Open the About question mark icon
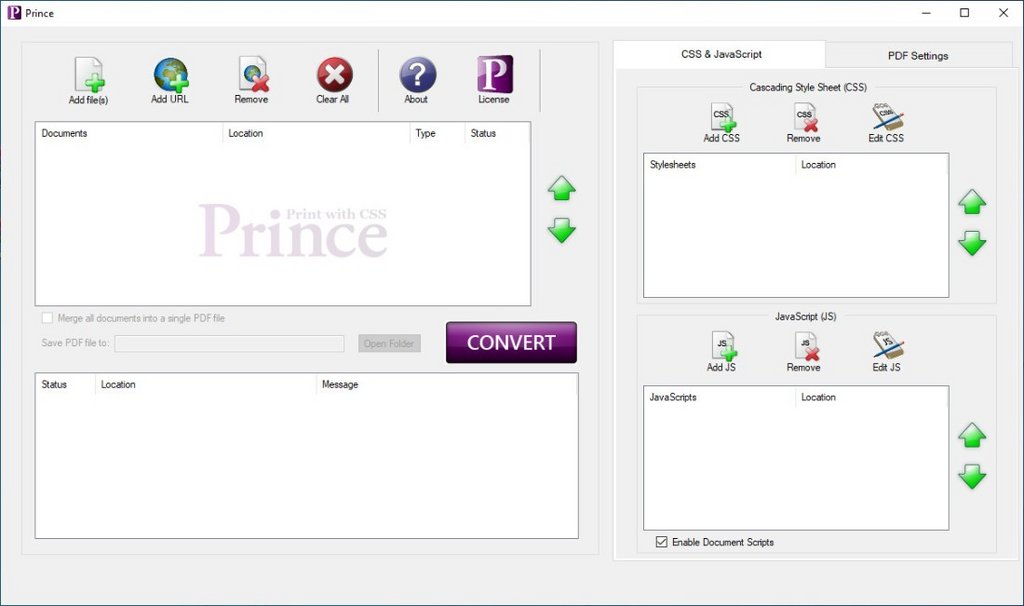1024x606 pixels. coord(417,74)
